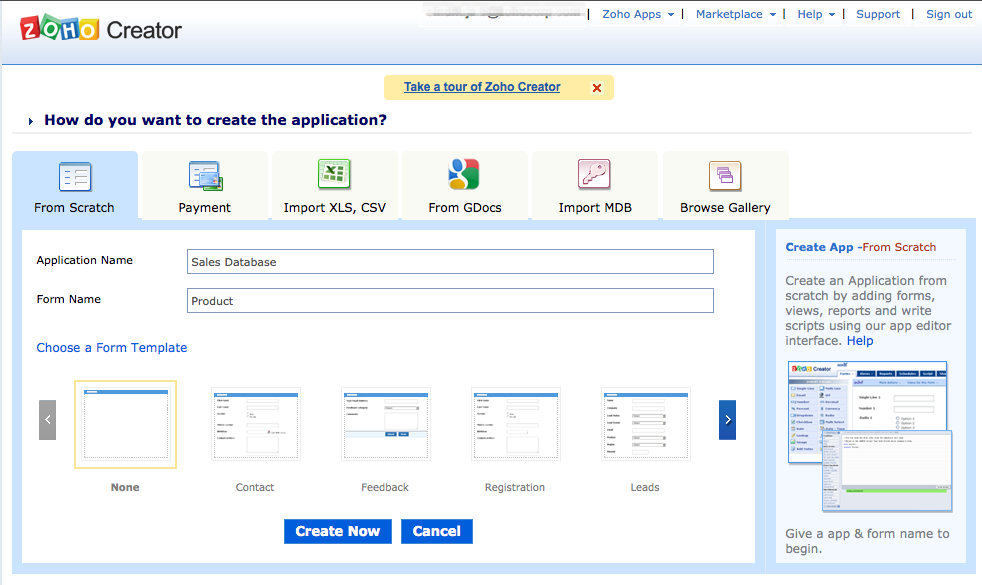
Task: Collapse the 'How do you want to create' section arrow
Action: pos(31,122)
